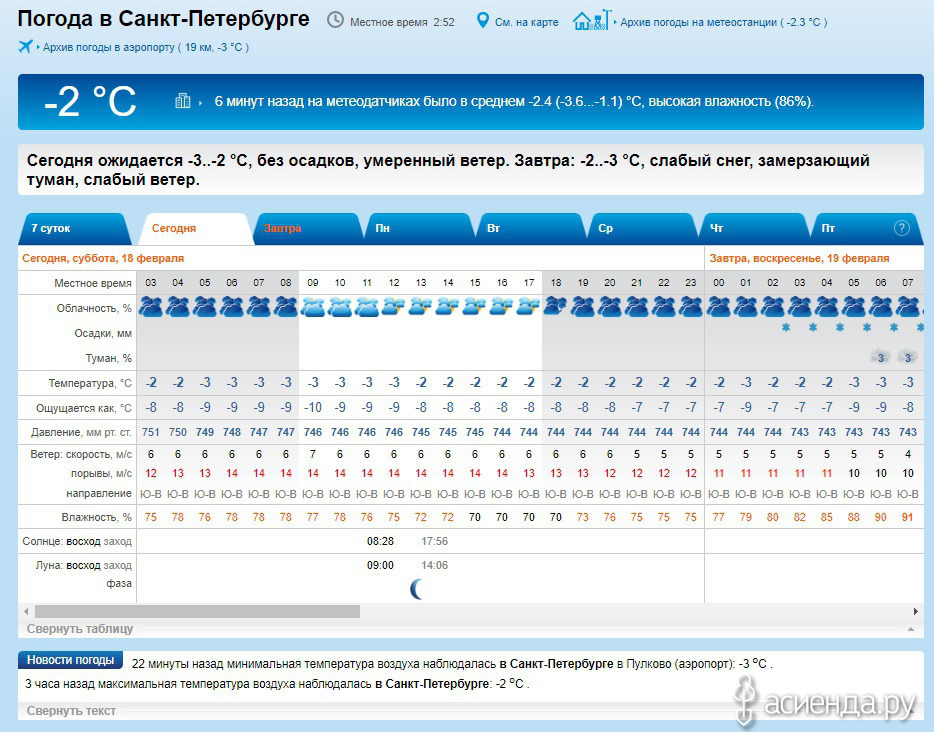Click wind speed '7' at hour 09

tap(313, 454)
